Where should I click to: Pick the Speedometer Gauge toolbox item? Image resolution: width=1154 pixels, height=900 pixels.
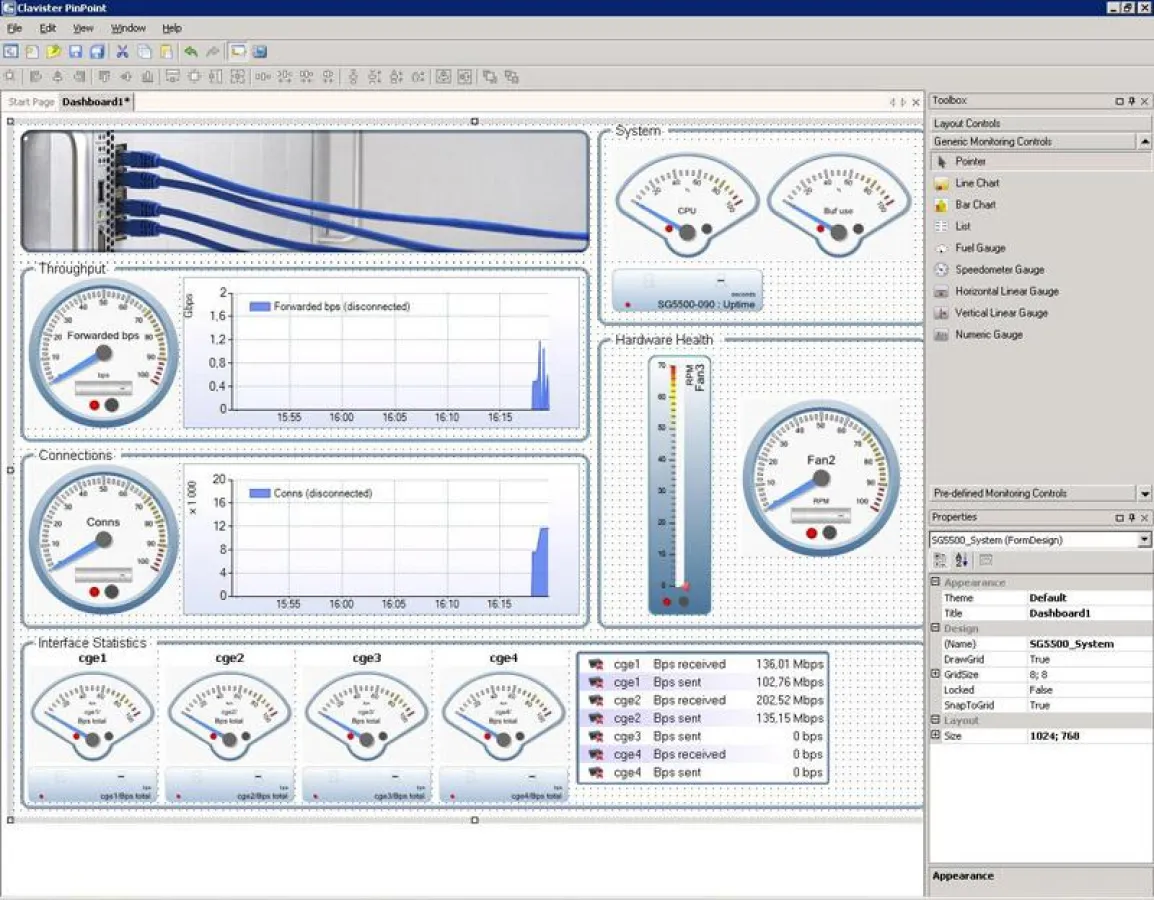[998, 270]
